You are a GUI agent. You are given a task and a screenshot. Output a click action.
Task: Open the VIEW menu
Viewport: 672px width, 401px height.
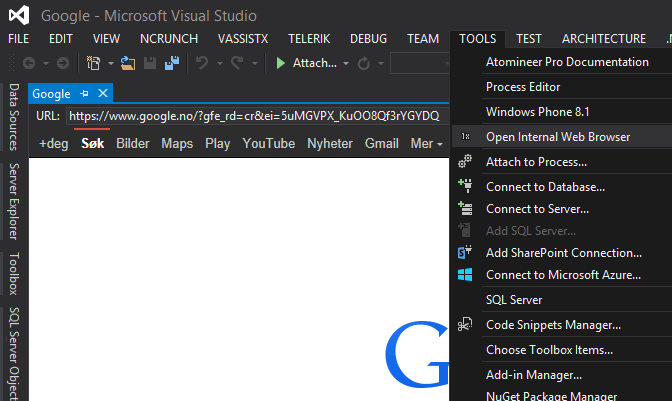pyautogui.click(x=106, y=39)
